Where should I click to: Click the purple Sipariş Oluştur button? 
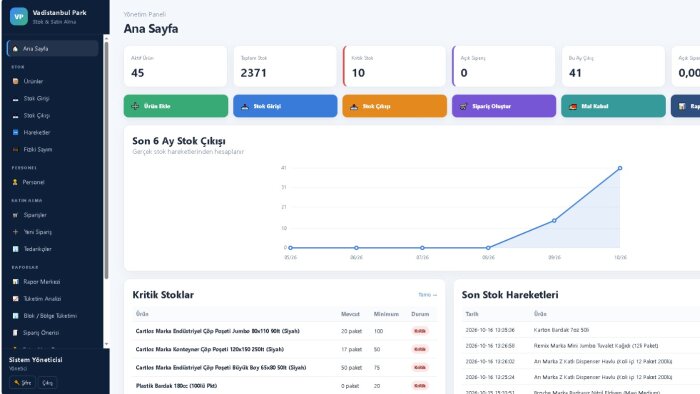504,106
